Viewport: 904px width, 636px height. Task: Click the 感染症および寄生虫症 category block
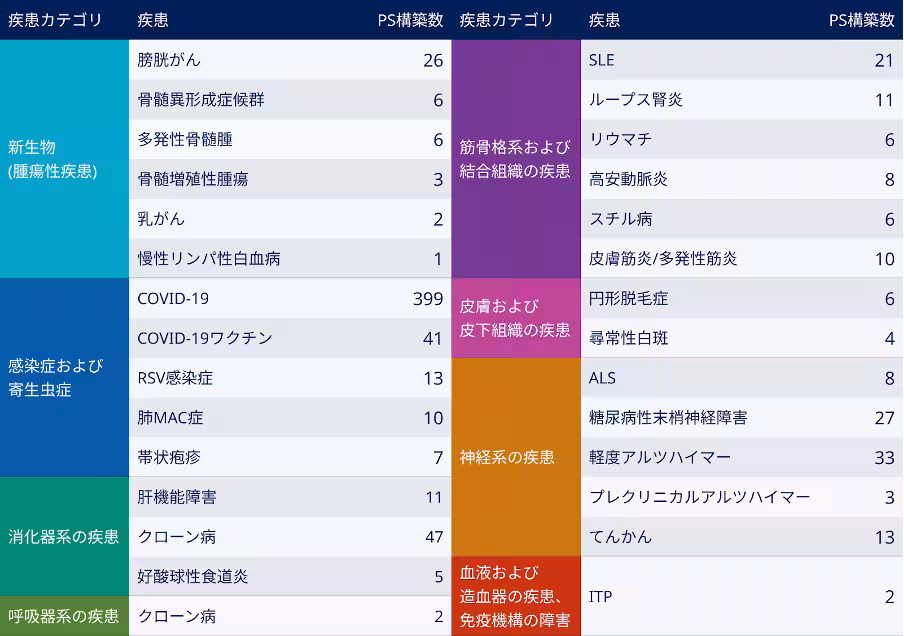pos(64,377)
